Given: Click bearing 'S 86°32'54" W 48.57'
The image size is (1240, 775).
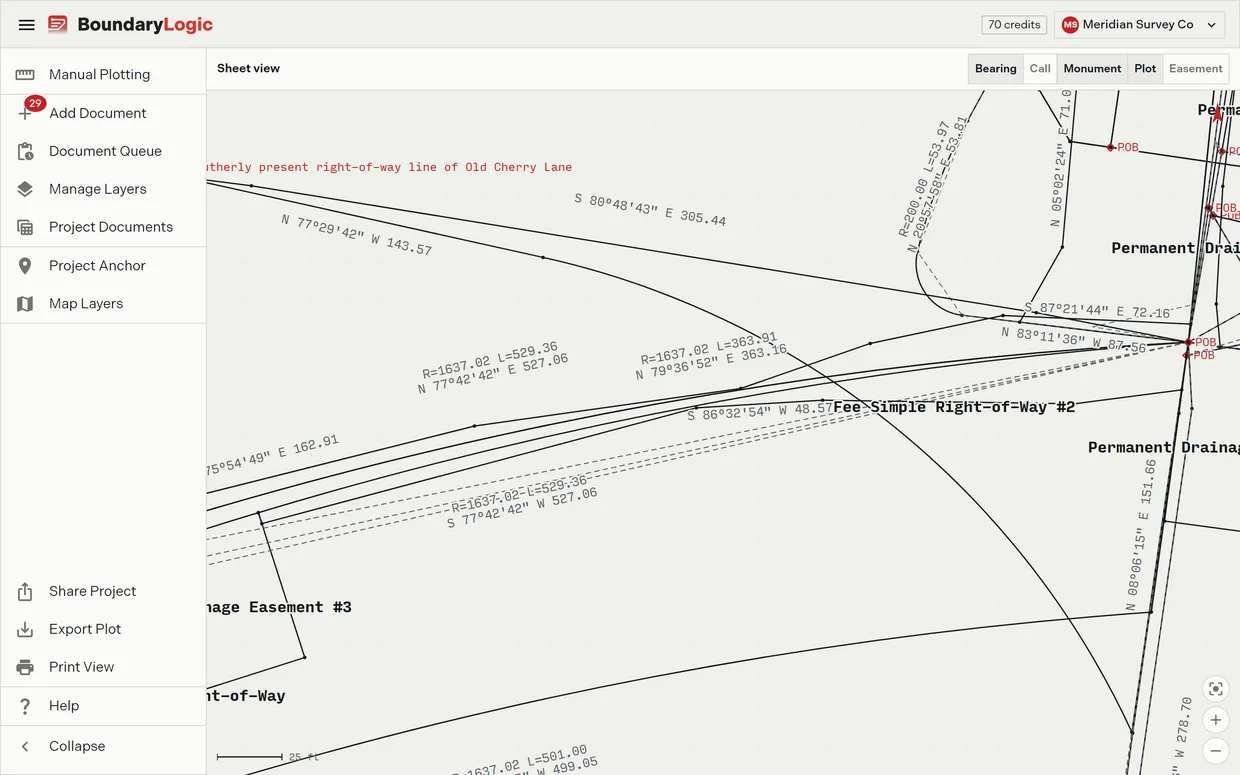Looking at the screenshot, I should tap(760, 411).
